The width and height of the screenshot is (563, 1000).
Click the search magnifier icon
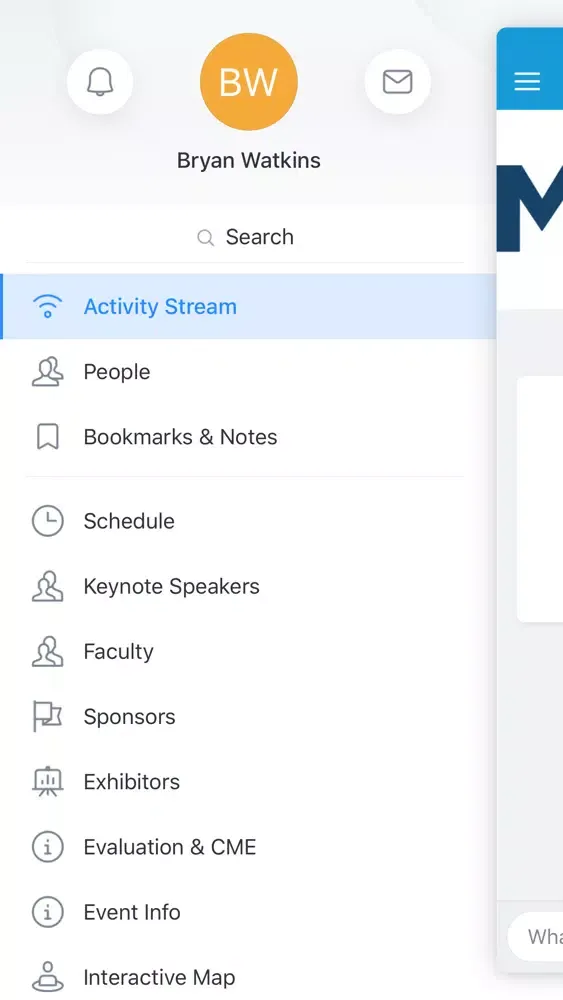(x=205, y=238)
